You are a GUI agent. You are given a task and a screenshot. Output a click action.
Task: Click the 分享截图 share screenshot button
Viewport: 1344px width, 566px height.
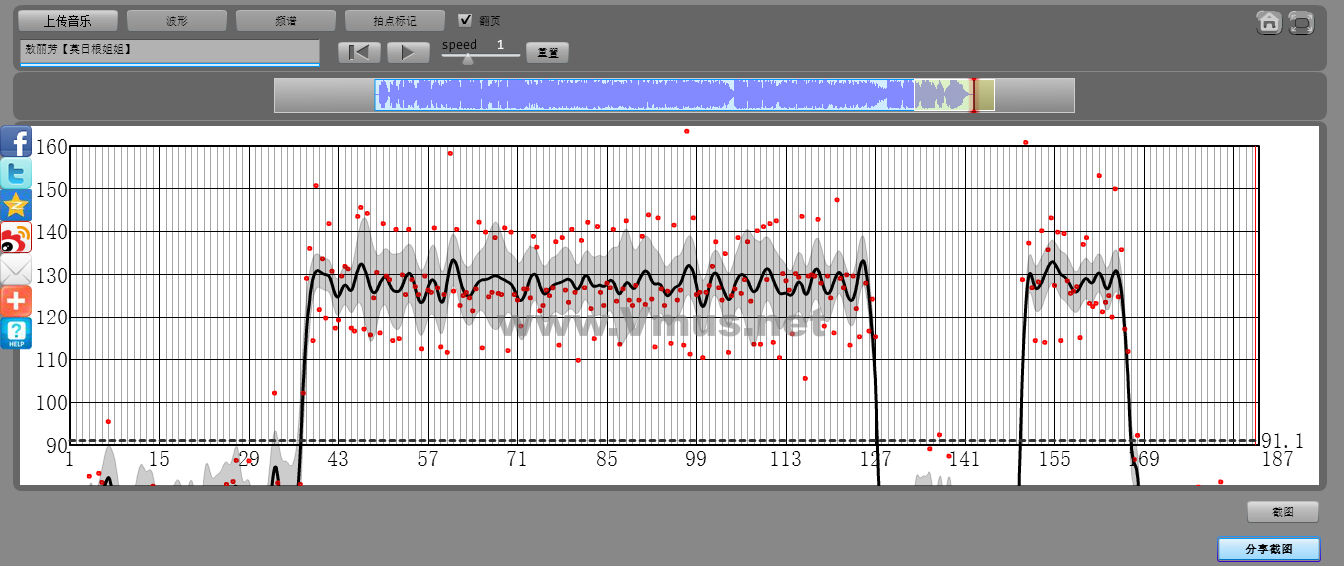[x=1268, y=549]
